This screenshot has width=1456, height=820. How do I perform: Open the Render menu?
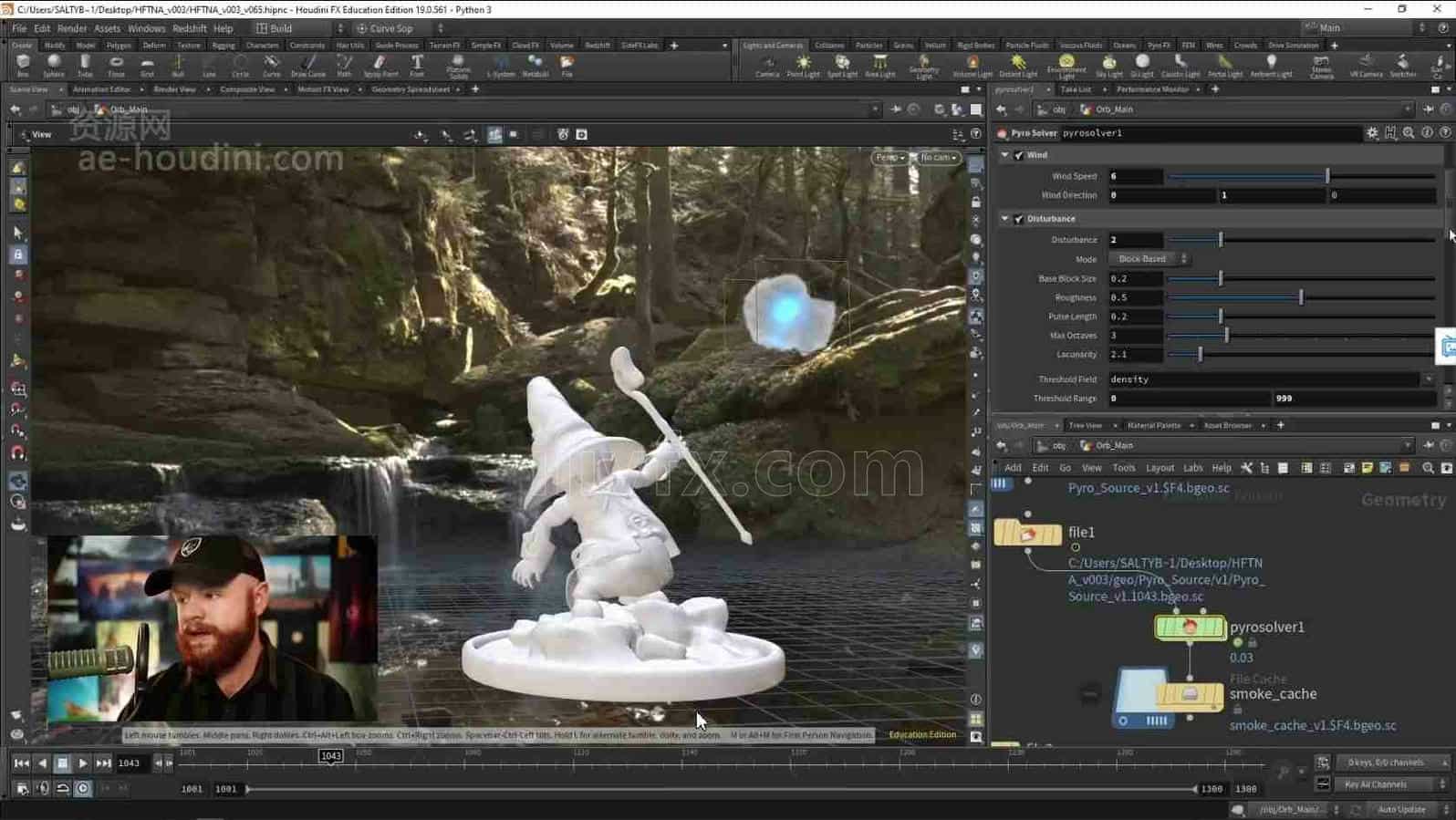point(72,28)
